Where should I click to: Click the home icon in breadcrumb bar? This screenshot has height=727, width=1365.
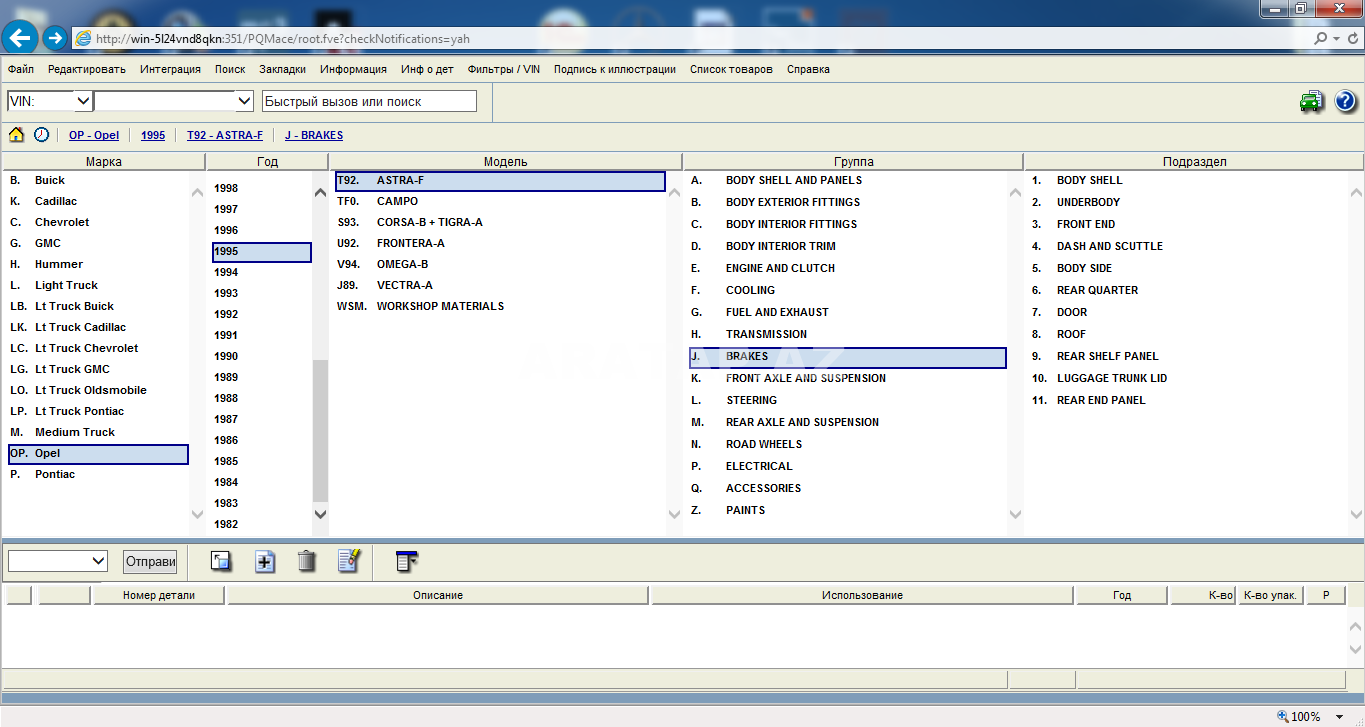(16, 135)
